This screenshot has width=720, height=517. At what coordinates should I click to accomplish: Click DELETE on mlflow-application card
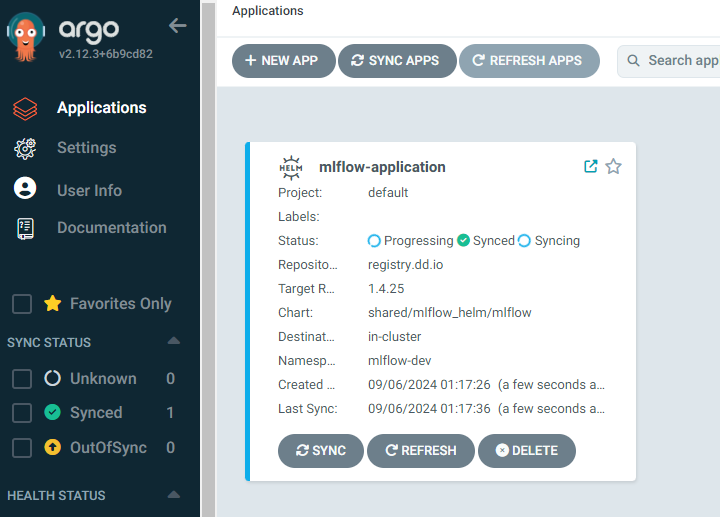(x=527, y=451)
